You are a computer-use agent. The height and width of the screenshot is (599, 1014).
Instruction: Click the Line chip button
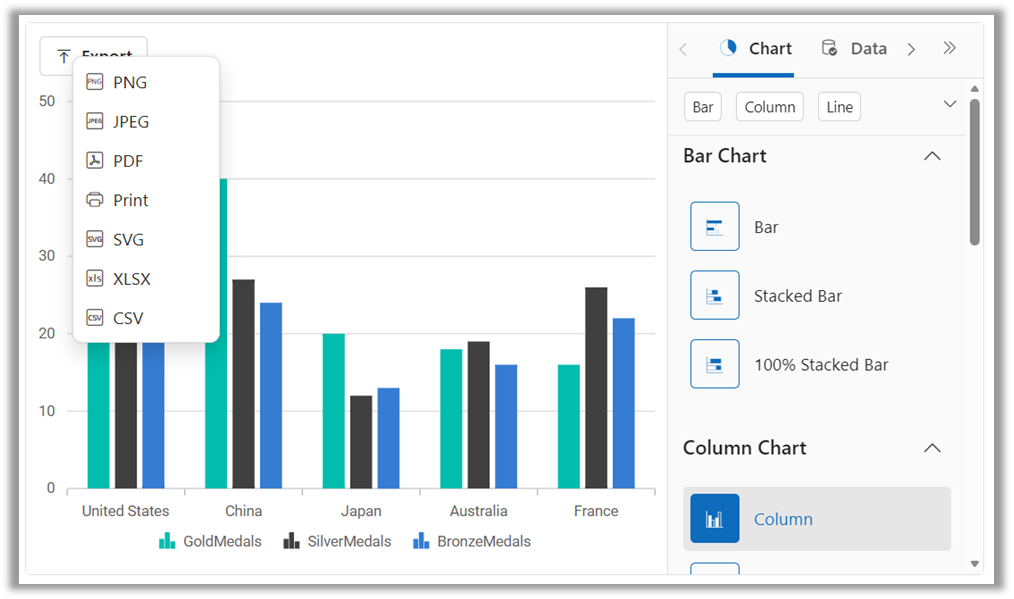coord(839,107)
